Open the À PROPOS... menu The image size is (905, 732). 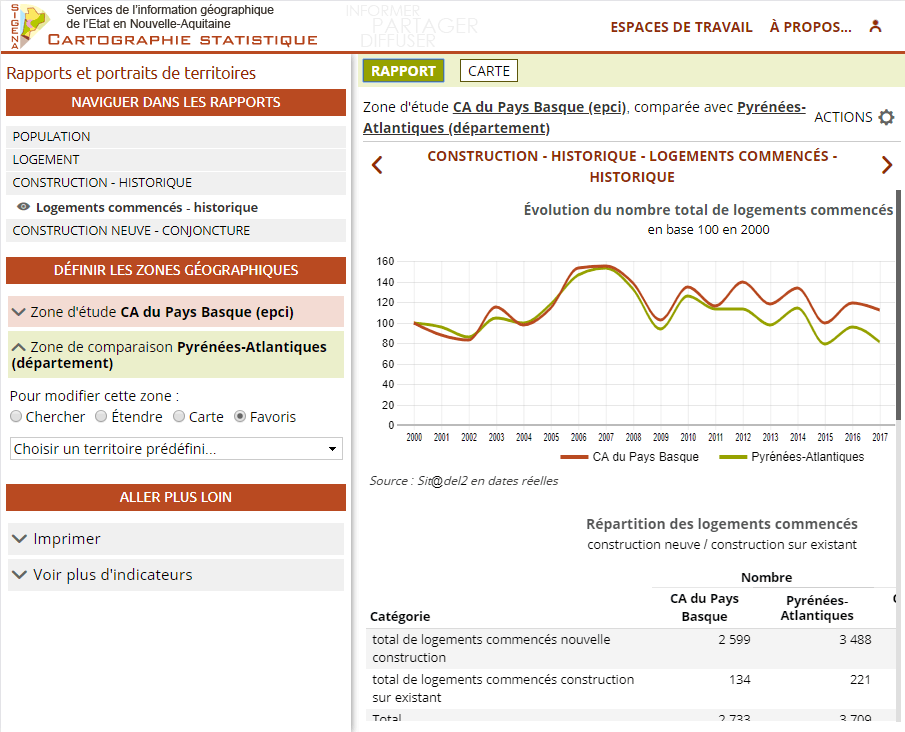click(810, 27)
